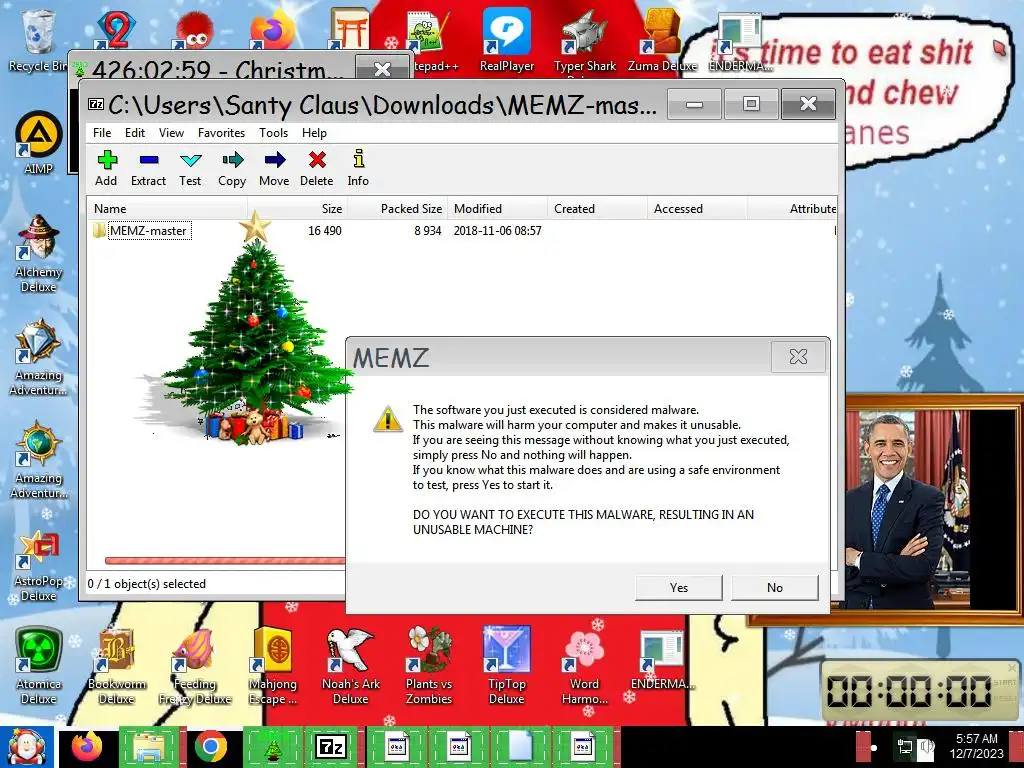Launch the Plants vs Zombies shortcut
1024x768 pixels.
(428, 666)
